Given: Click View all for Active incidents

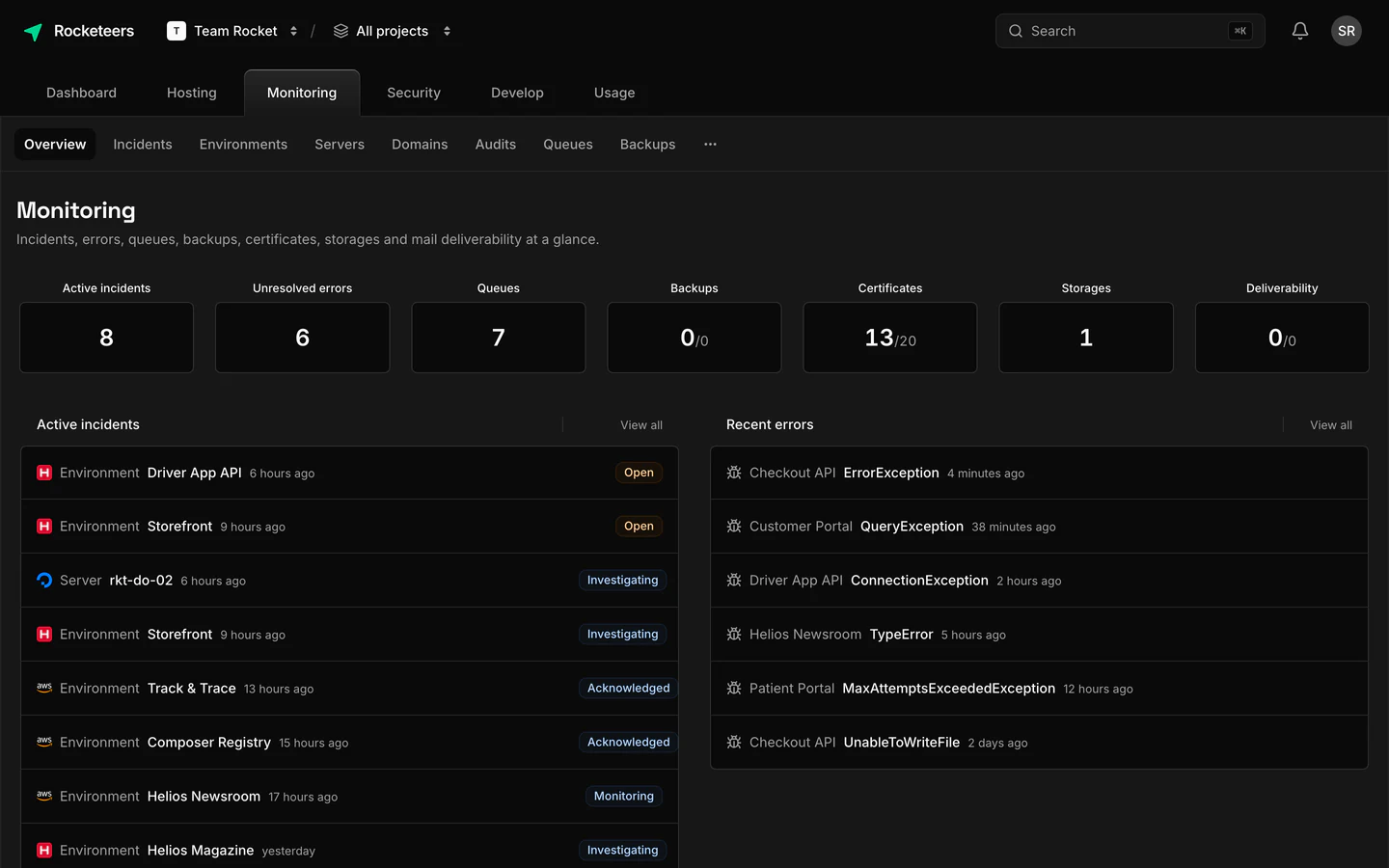Looking at the screenshot, I should [641, 424].
